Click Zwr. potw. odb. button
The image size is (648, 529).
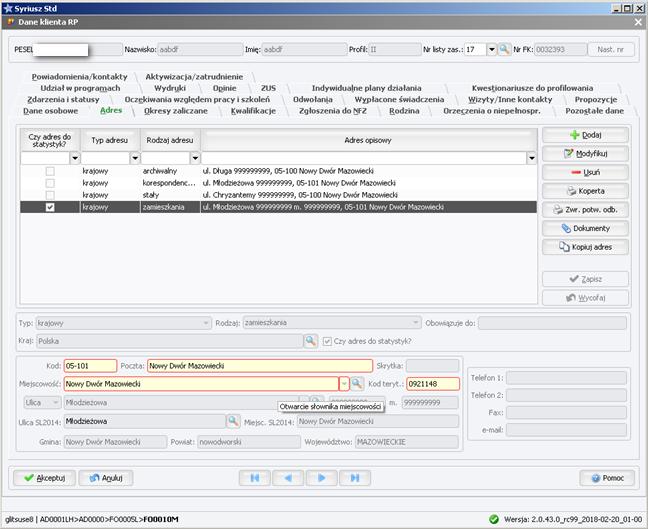pyautogui.click(x=585, y=210)
